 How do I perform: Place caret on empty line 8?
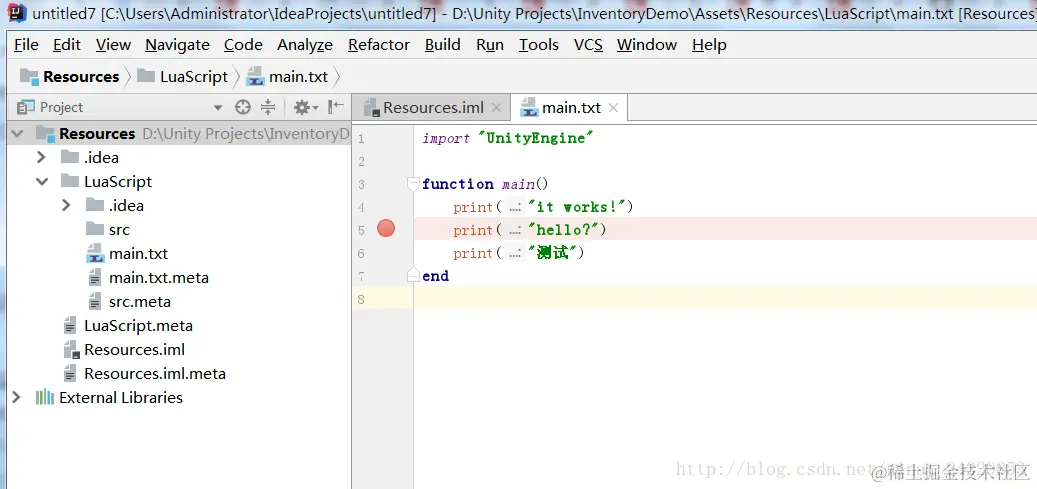725,299
